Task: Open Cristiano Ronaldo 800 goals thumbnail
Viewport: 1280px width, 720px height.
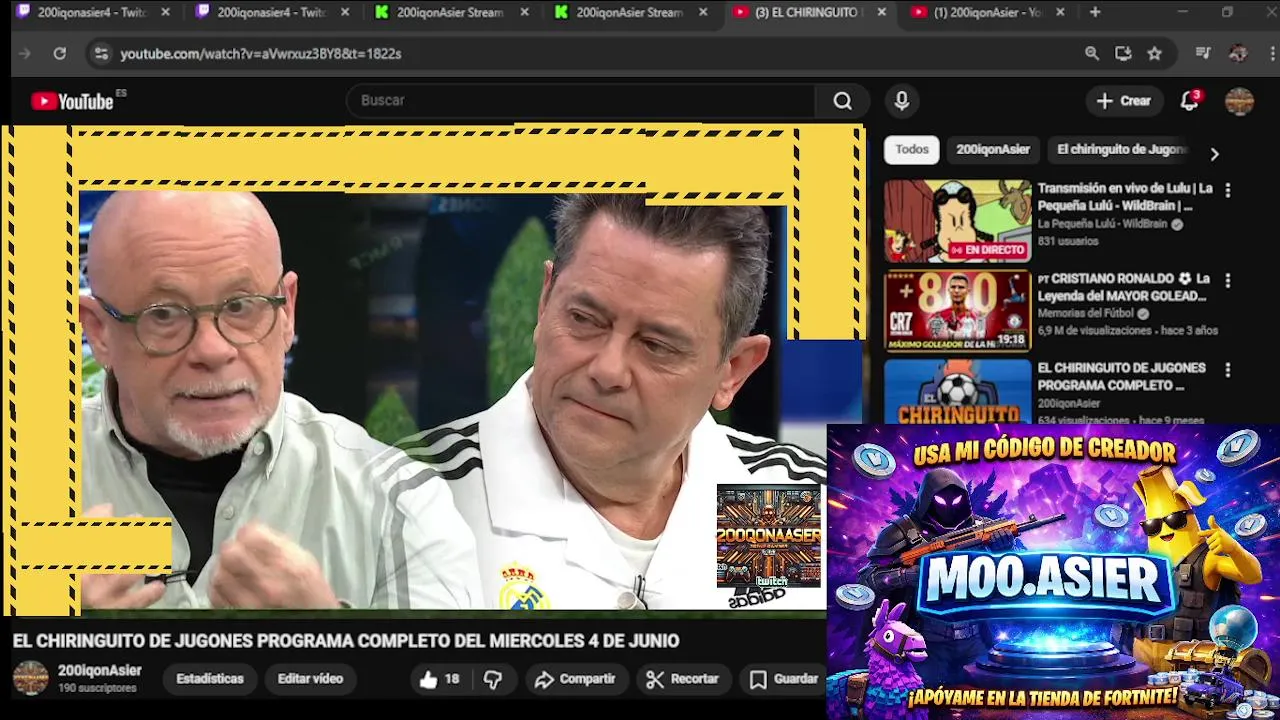Action: click(x=957, y=311)
